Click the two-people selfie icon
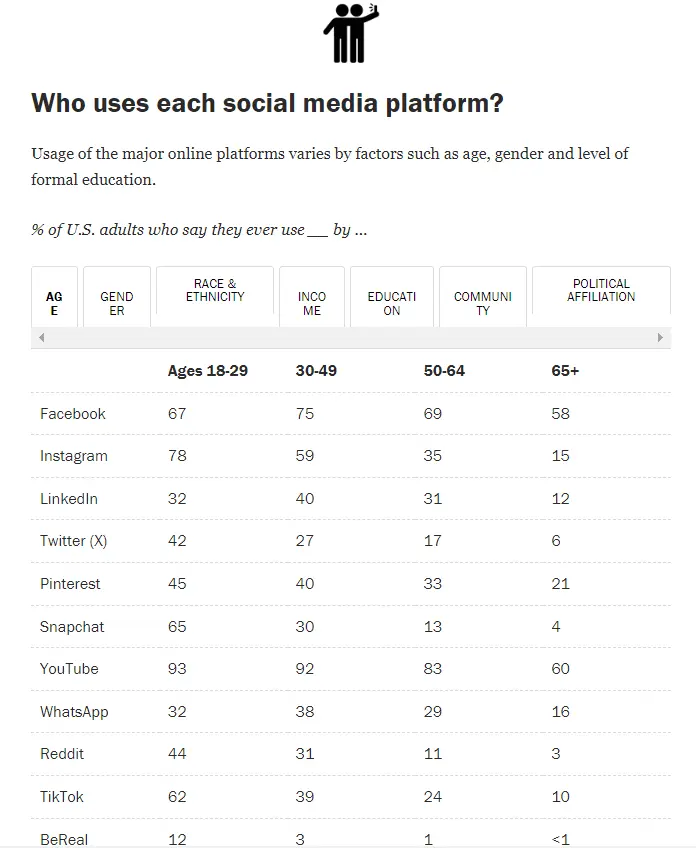This screenshot has height=848, width=696. (x=350, y=33)
